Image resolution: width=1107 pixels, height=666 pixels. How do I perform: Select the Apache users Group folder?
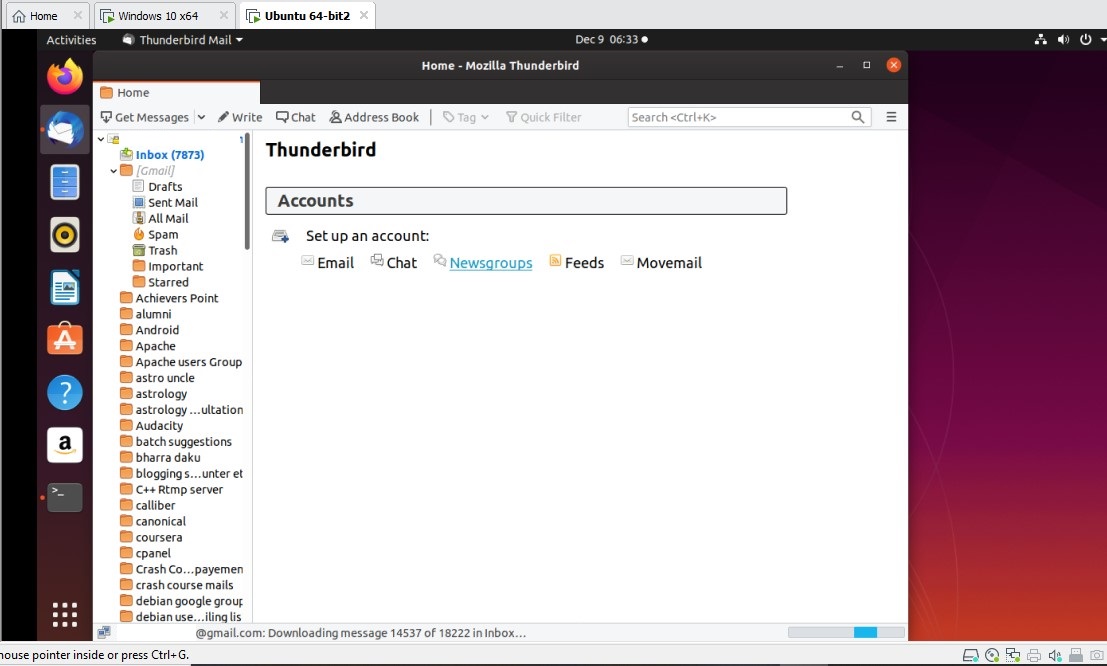click(189, 362)
